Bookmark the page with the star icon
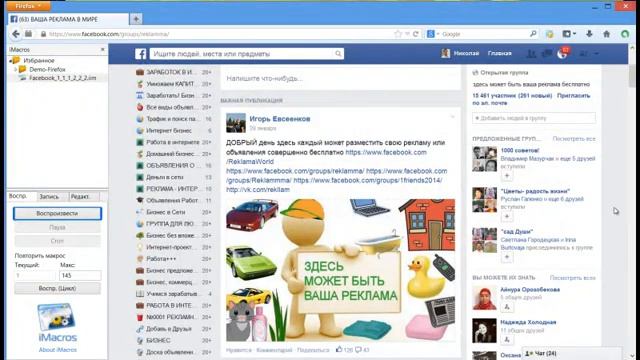The height and width of the screenshot is (360, 640). [398, 34]
